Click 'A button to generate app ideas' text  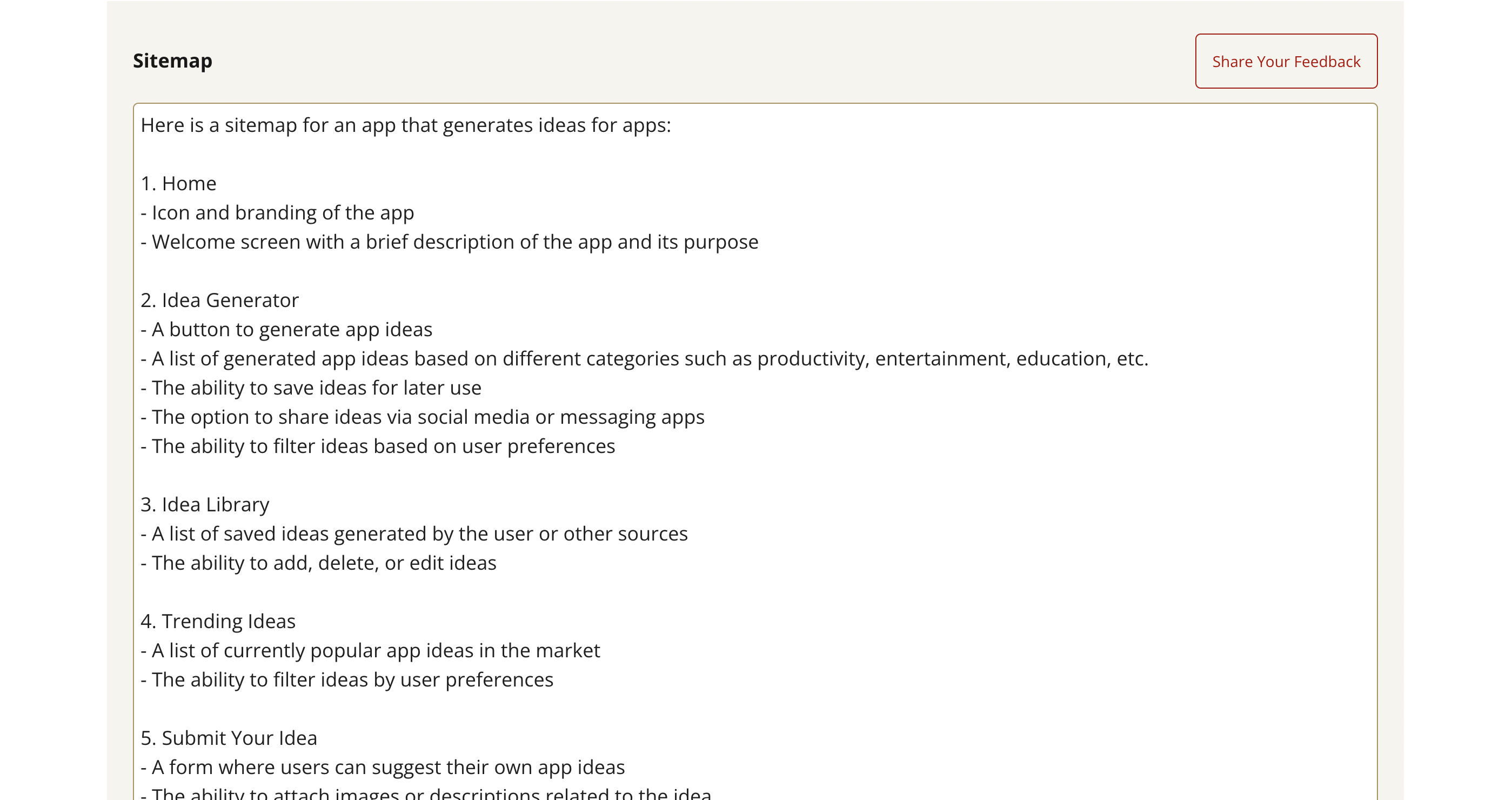click(x=286, y=329)
